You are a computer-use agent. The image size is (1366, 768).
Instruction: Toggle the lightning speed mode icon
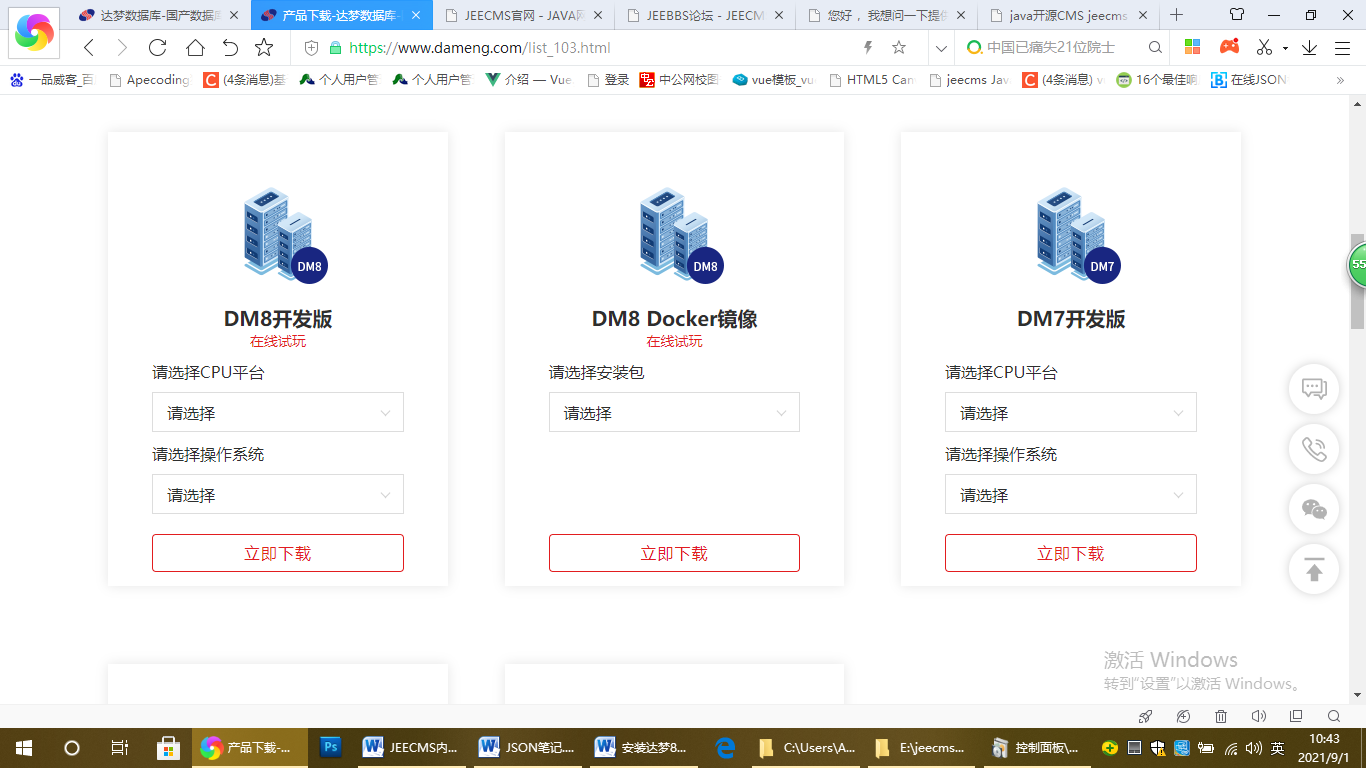coord(868,48)
